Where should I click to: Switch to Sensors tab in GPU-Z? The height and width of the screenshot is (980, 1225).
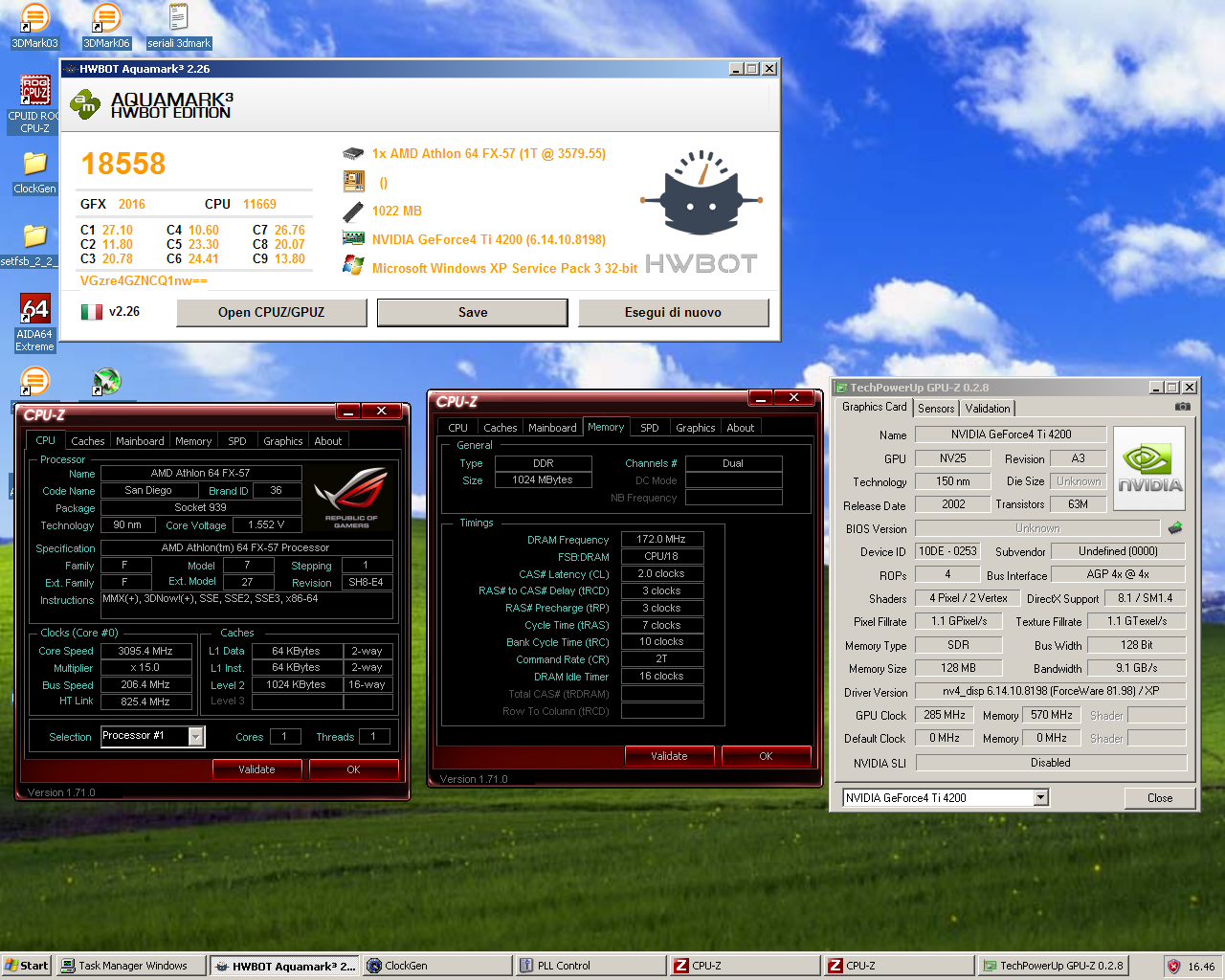pos(936,409)
